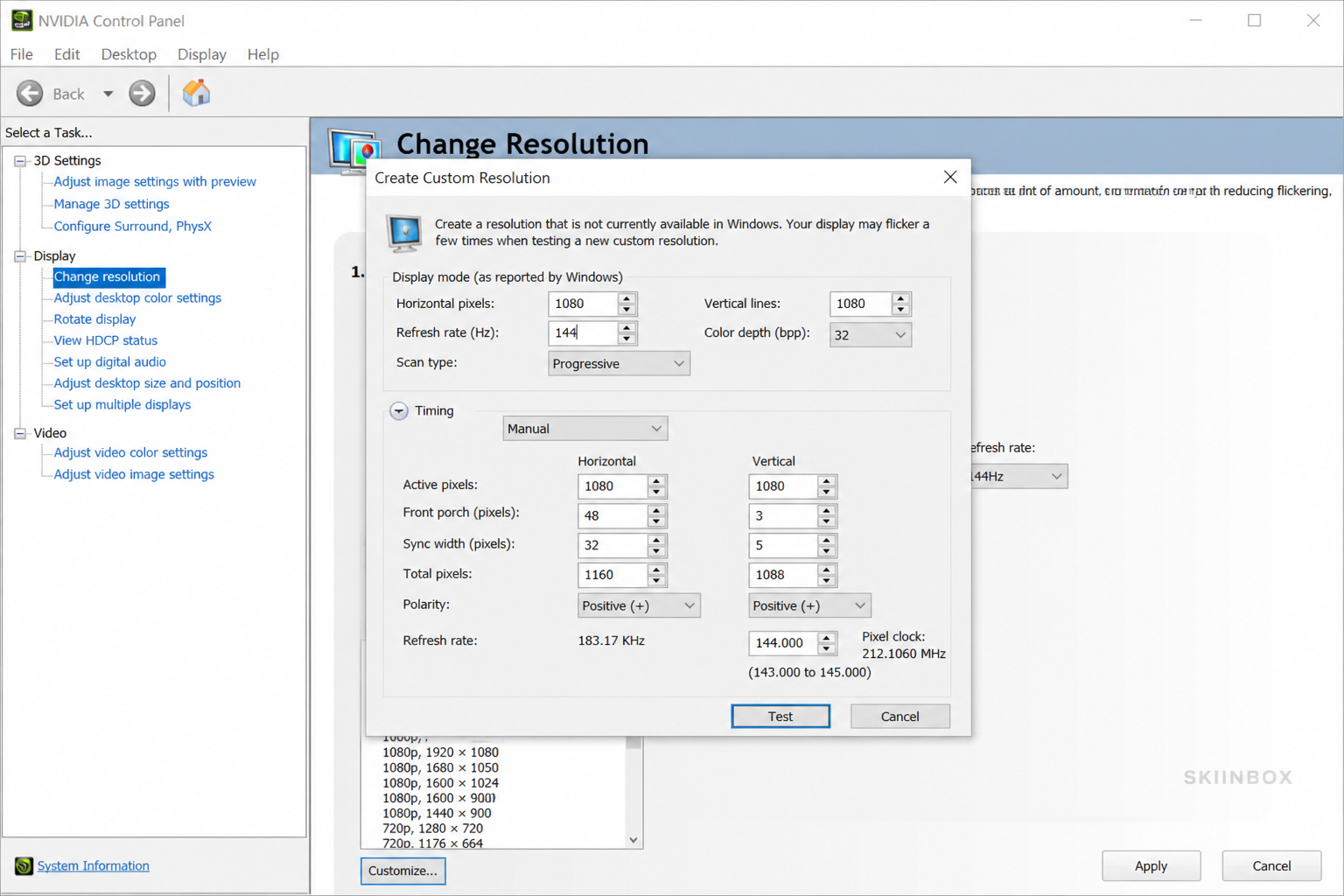Open the Display menu

pyautogui.click(x=201, y=54)
